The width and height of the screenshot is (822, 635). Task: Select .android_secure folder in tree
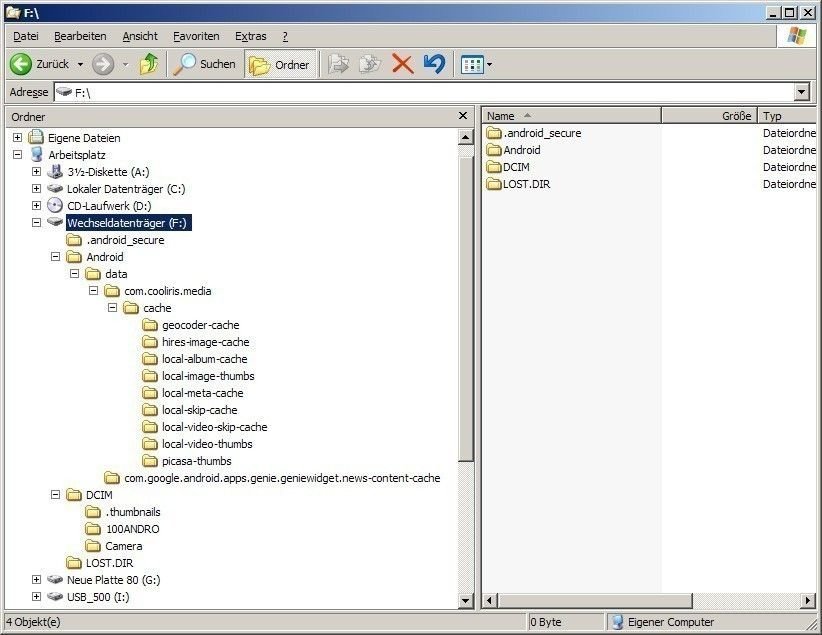115,240
